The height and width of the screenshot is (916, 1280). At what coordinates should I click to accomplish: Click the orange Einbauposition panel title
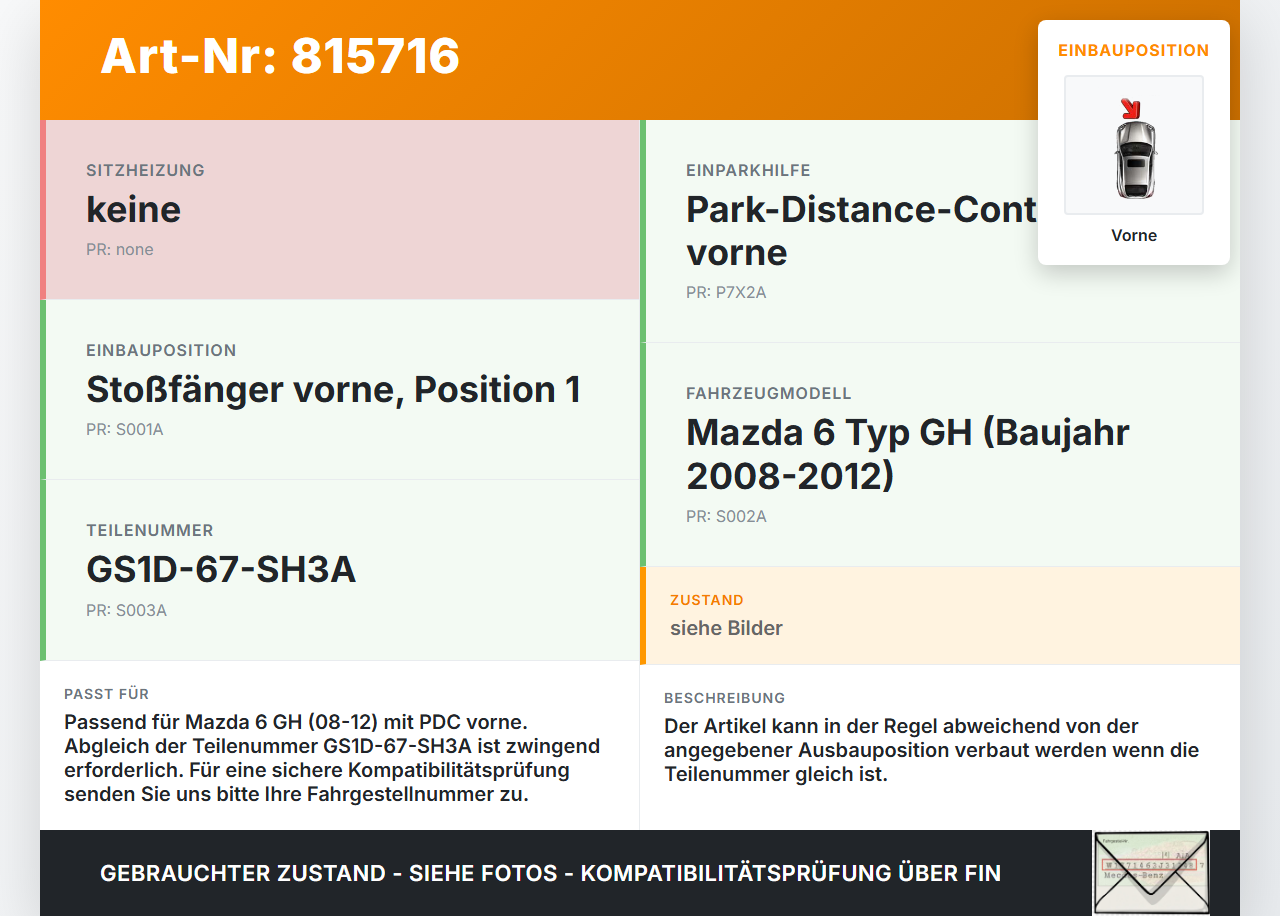[x=1134, y=50]
